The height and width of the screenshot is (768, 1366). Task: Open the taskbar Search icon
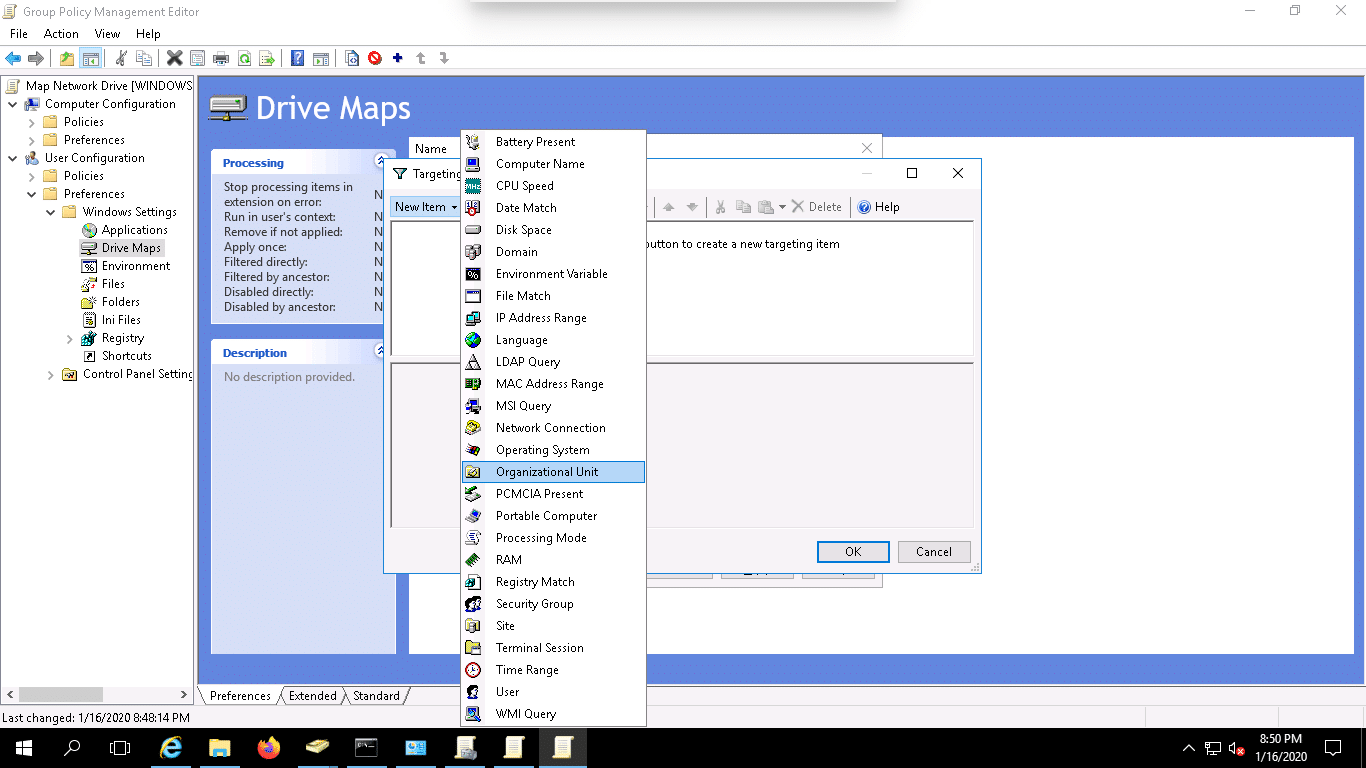click(72, 747)
